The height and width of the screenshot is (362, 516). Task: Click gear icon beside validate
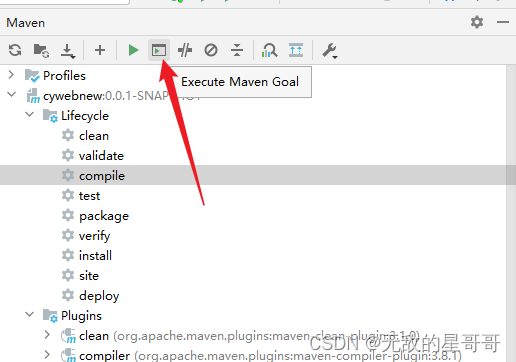tap(68, 155)
